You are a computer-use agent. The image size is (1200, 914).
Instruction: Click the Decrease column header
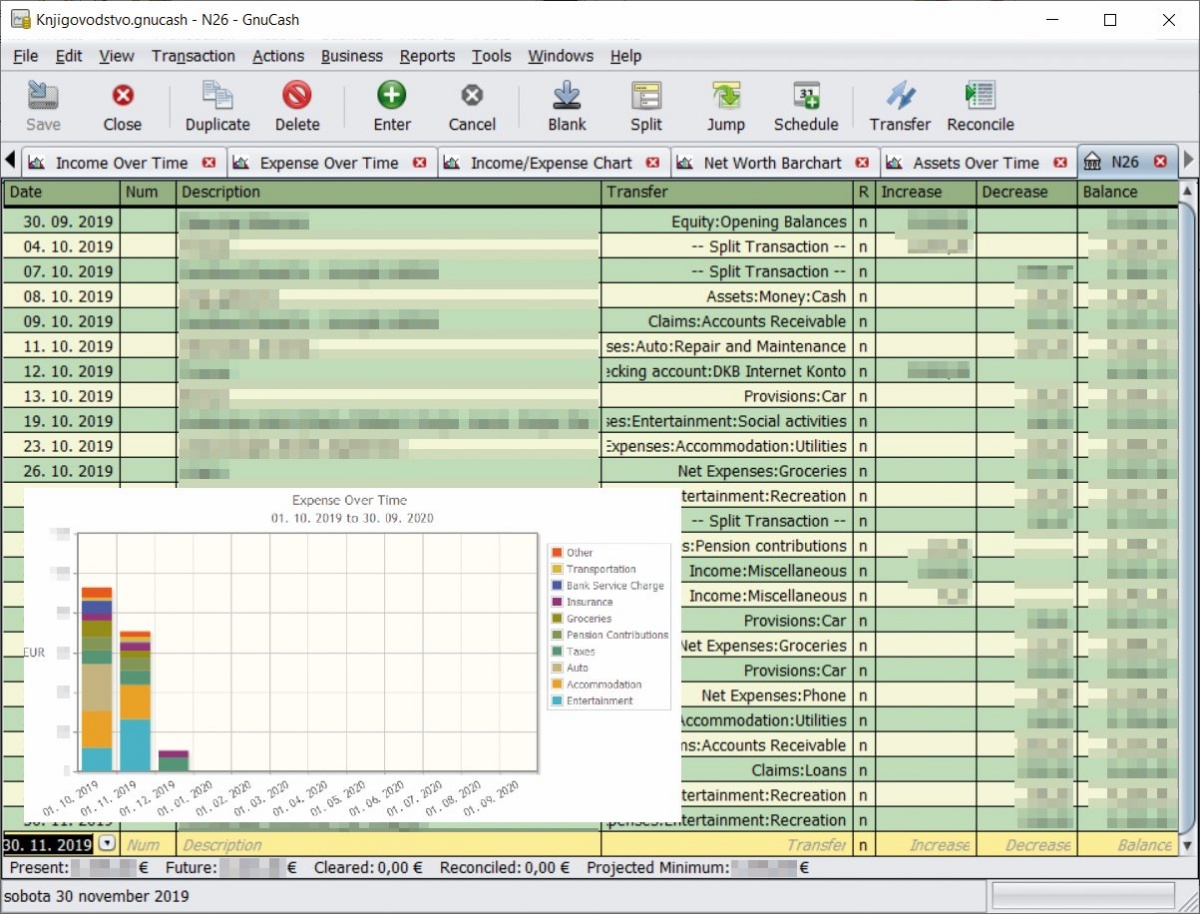1027,192
